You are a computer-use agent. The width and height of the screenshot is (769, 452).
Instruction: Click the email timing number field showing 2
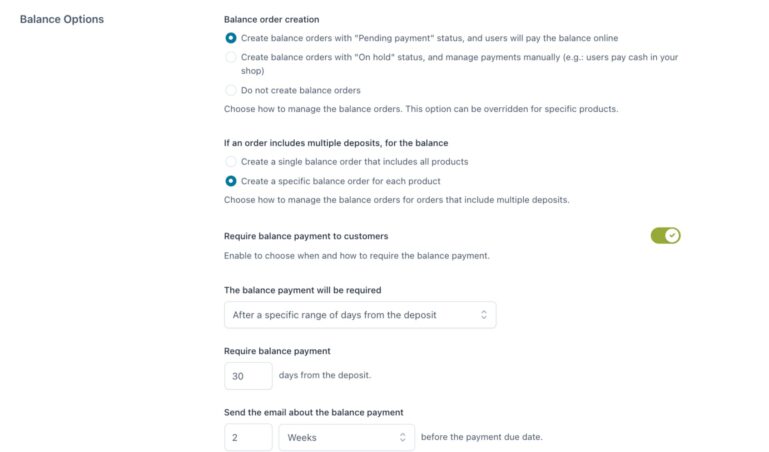(248, 437)
